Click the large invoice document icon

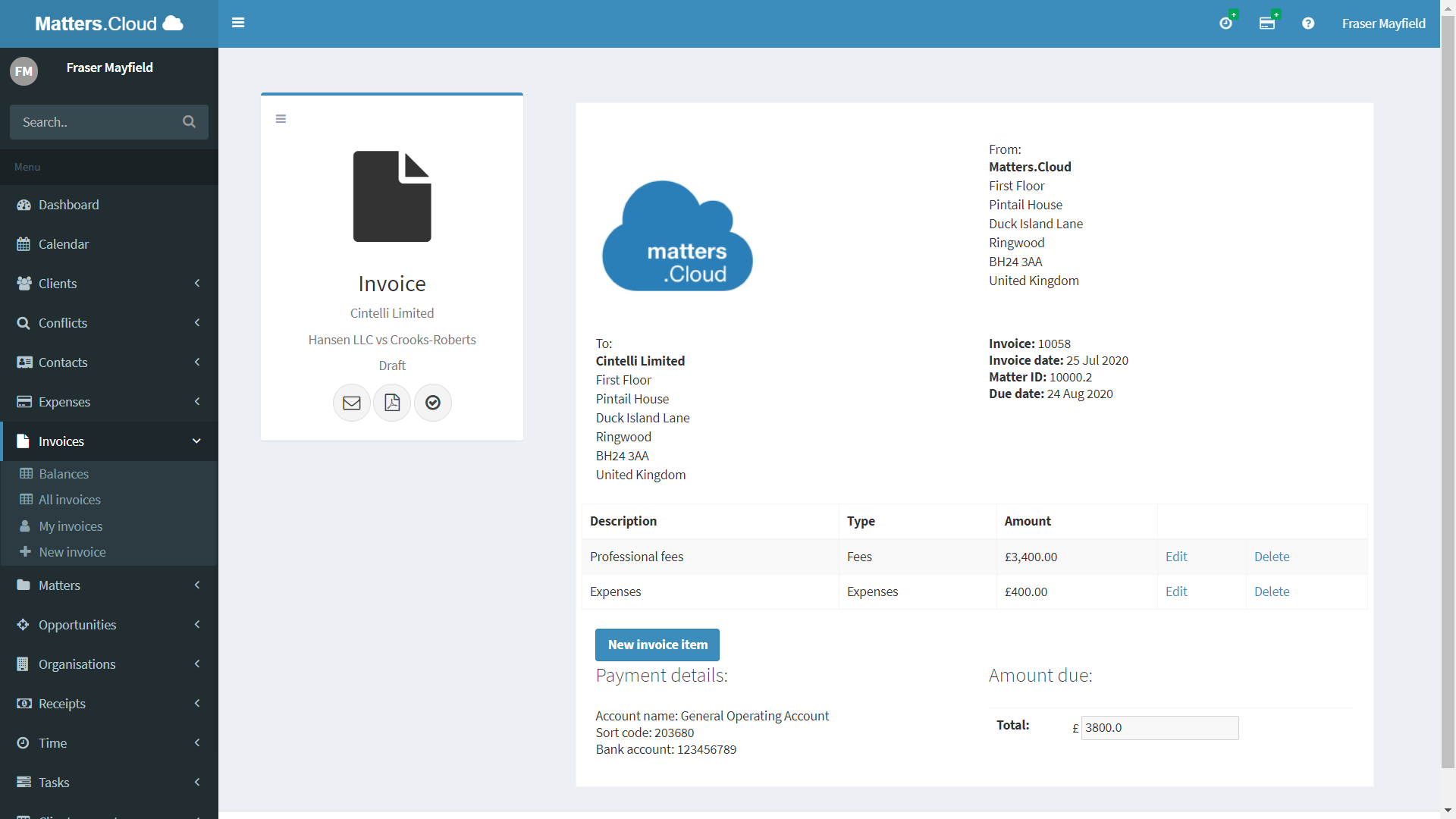pyautogui.click(x=392, y=196)
